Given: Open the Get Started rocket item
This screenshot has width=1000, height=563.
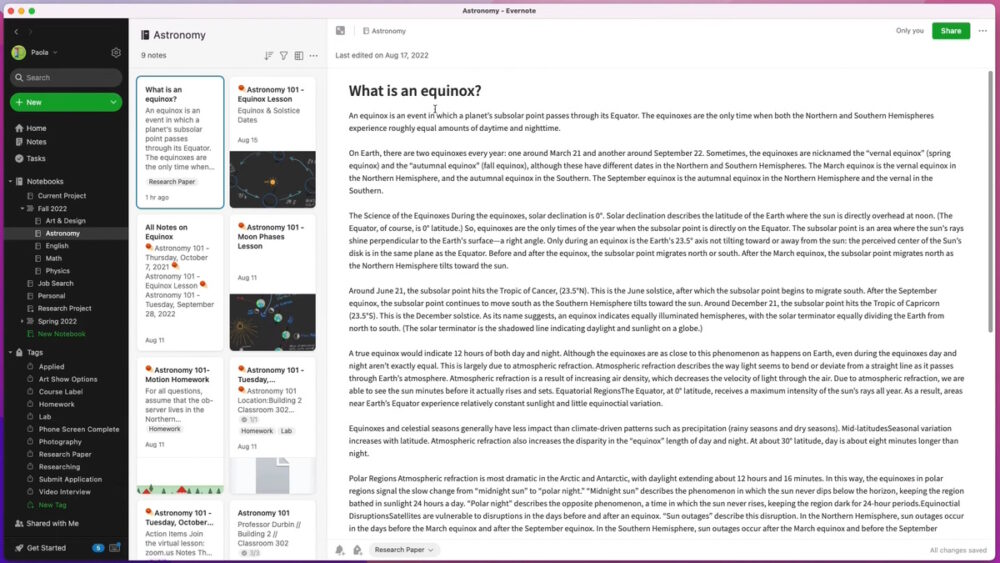Looking at the screenshot, I should coord(40,548).
